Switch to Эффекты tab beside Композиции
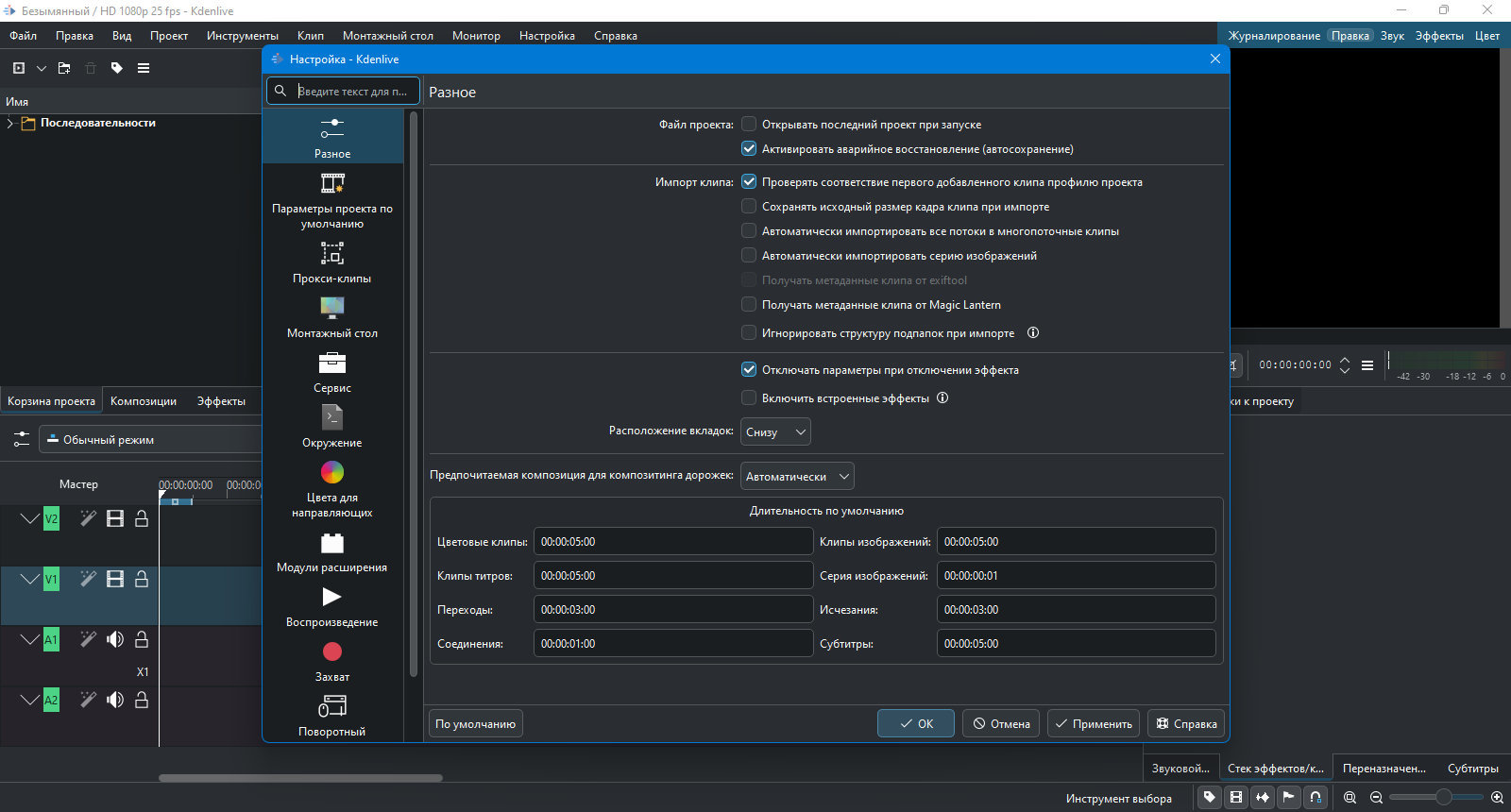1511x812 pixels. click(221, 400)
